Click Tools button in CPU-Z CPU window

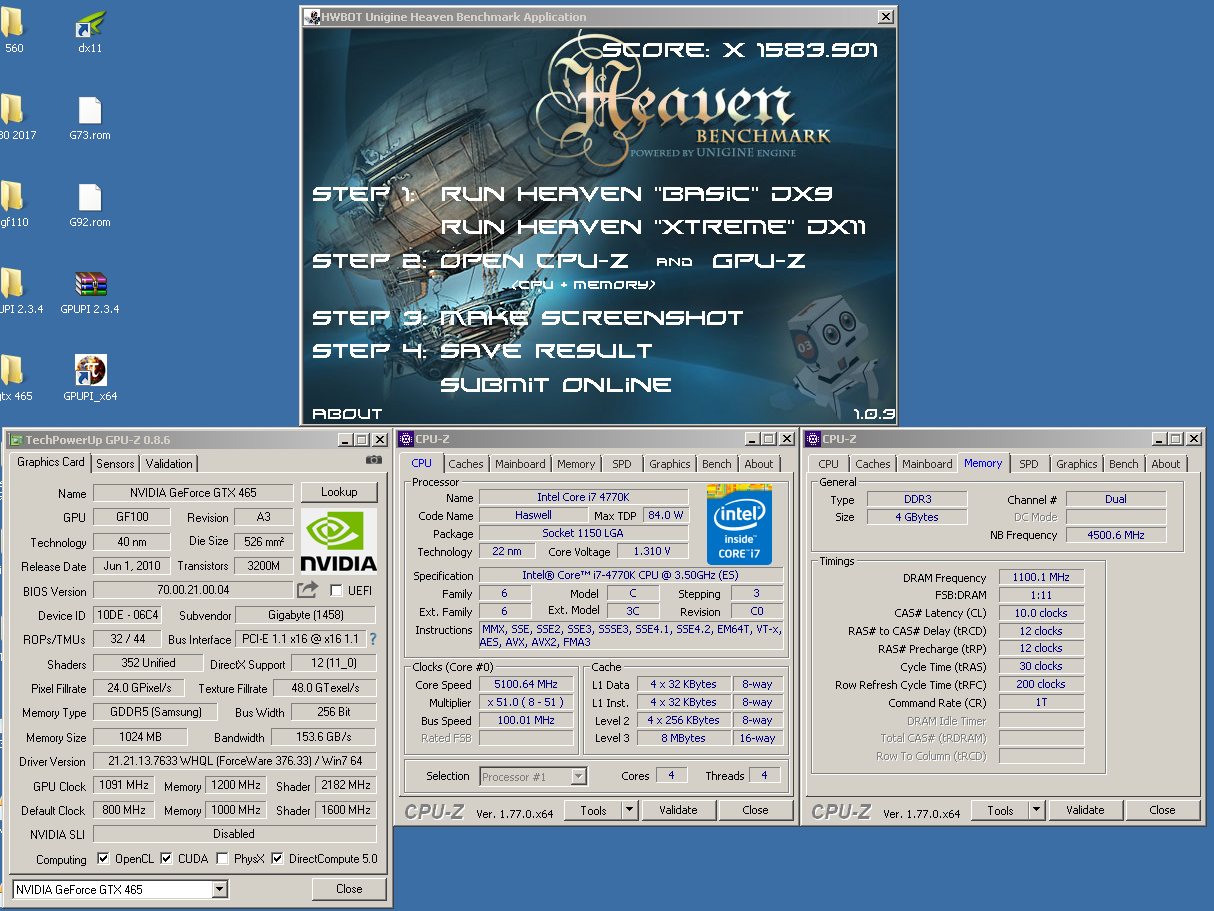coord(594,810)
